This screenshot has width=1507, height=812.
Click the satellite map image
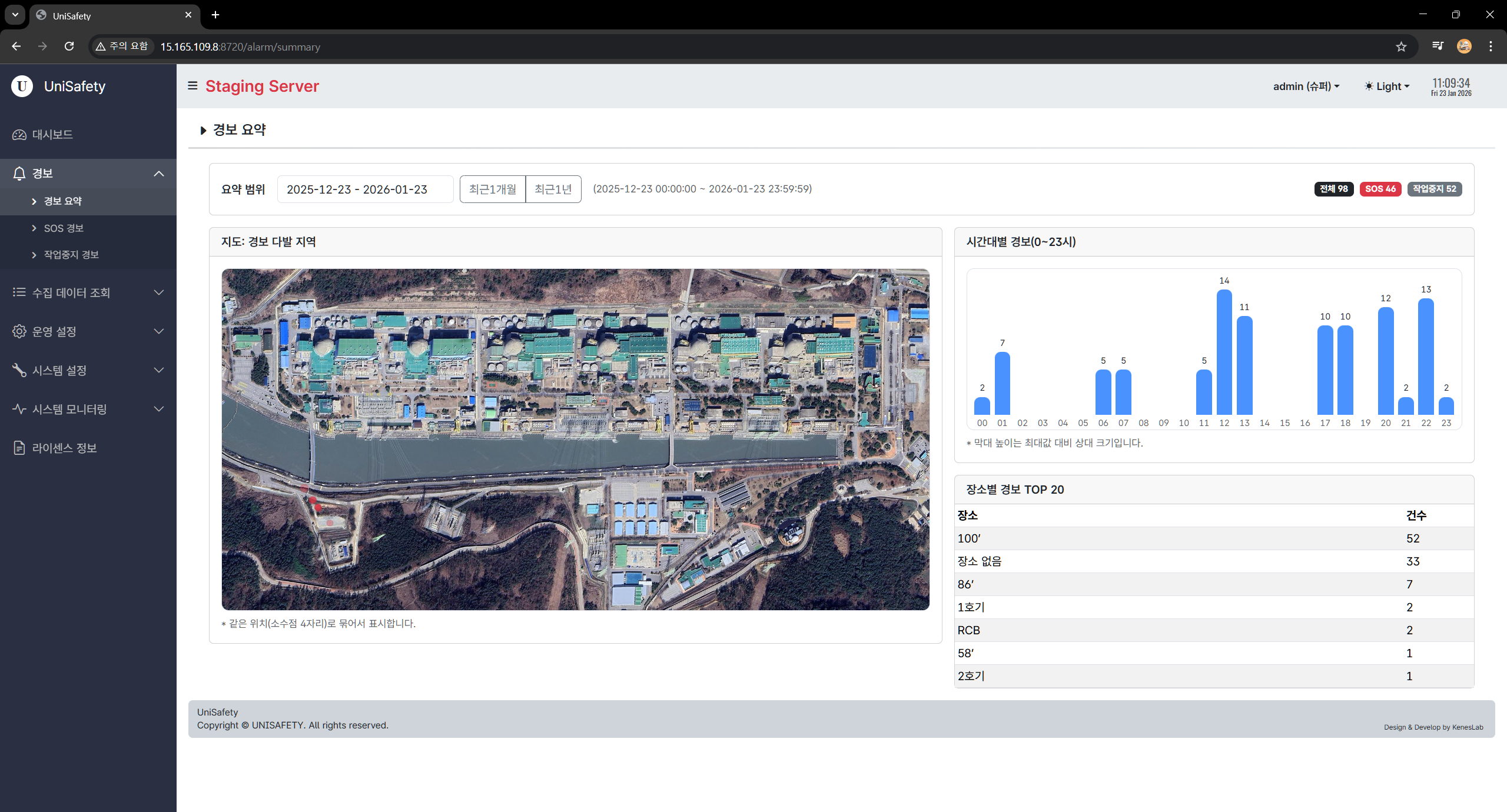tap(576, 440)
